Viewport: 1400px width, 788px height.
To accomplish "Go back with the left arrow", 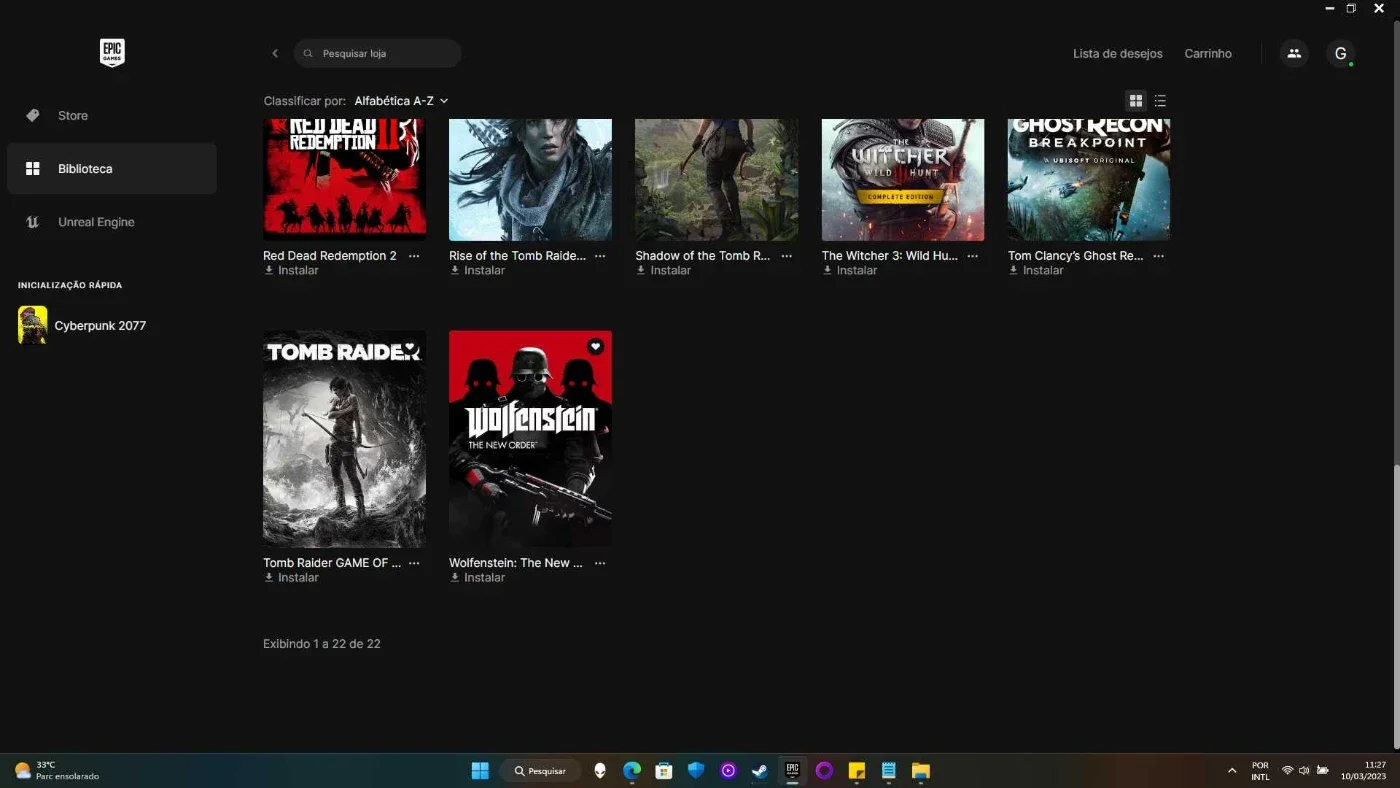I will [x=275, y=54].
